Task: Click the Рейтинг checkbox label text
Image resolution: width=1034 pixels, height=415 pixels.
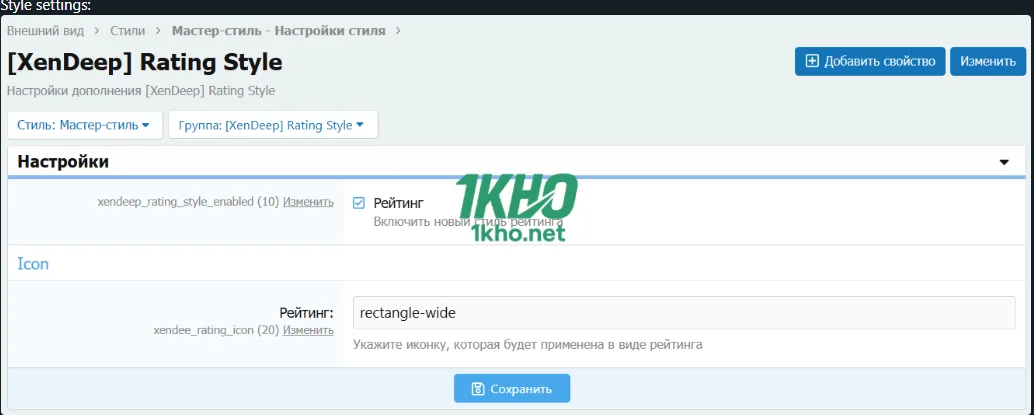Action: pyautogui.click(x=392, y=203)
